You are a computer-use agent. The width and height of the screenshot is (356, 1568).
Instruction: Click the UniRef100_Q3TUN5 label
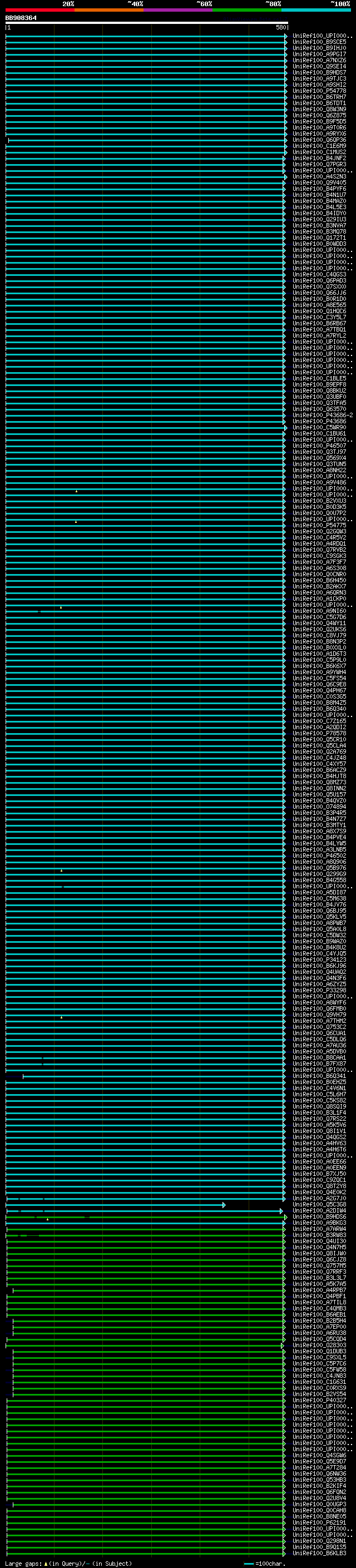click(319, 464)
